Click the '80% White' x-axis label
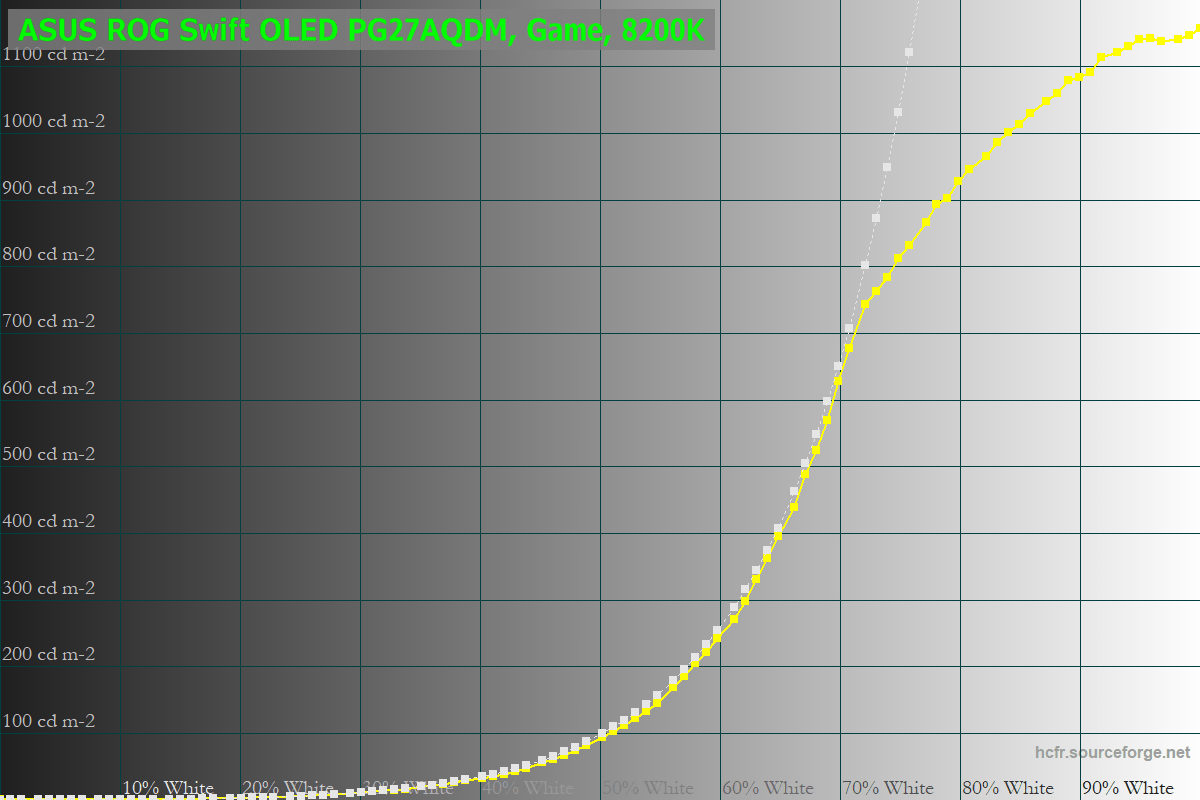 (x=1008, y=788)
